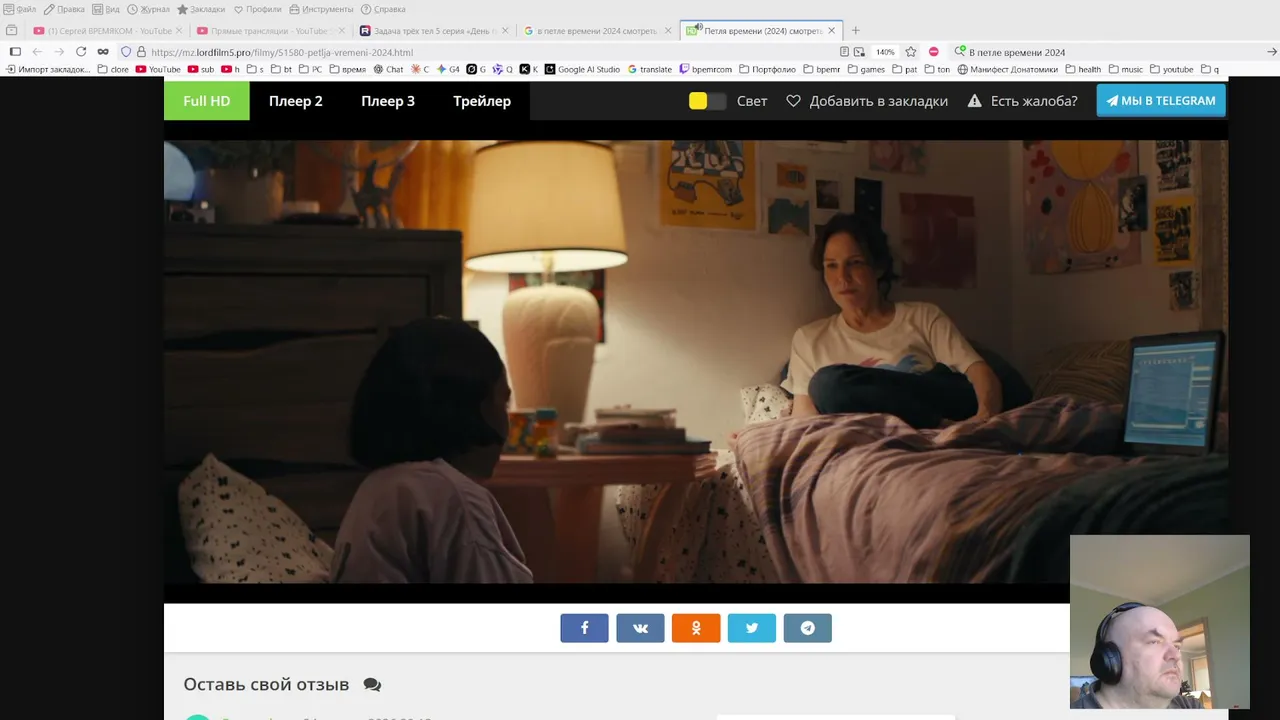Share the film via Telegram icon

pos(808,628)
